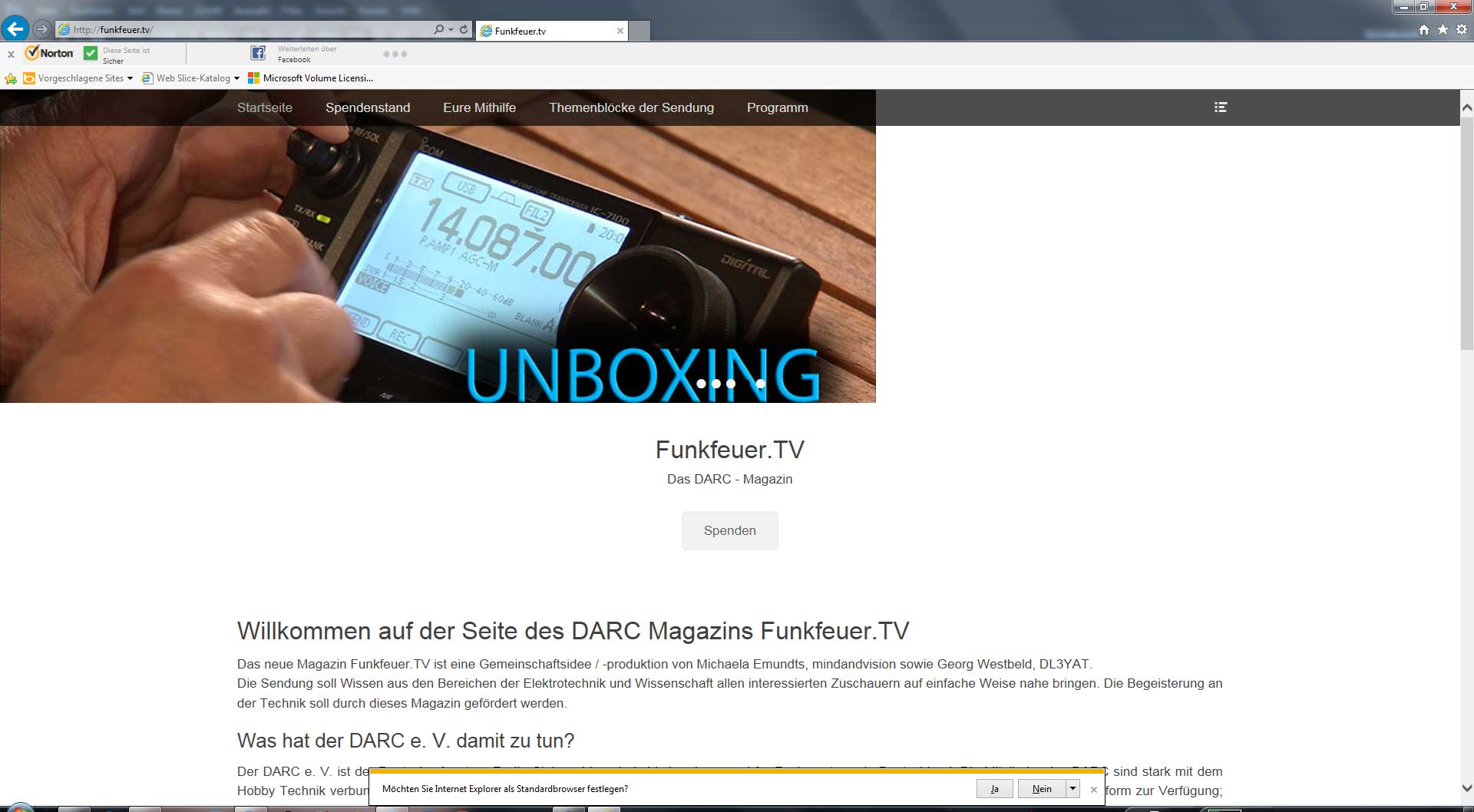The width and height of the screenshot is (1474, 812).
Task: Open a new tab with the blank tab button
Action: pos(640,31)
